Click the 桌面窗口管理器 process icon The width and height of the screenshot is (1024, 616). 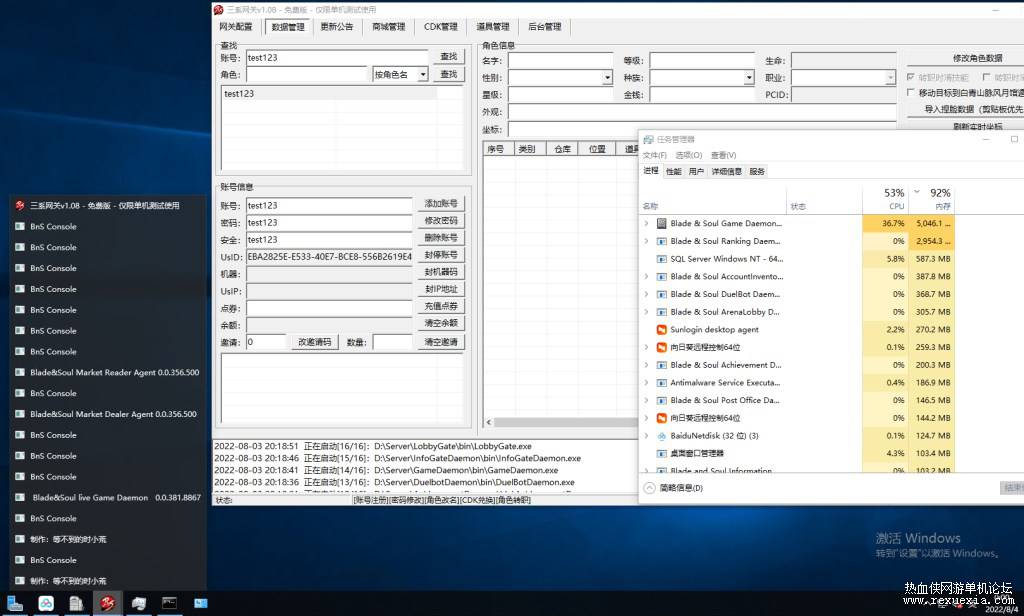(661, 453)
